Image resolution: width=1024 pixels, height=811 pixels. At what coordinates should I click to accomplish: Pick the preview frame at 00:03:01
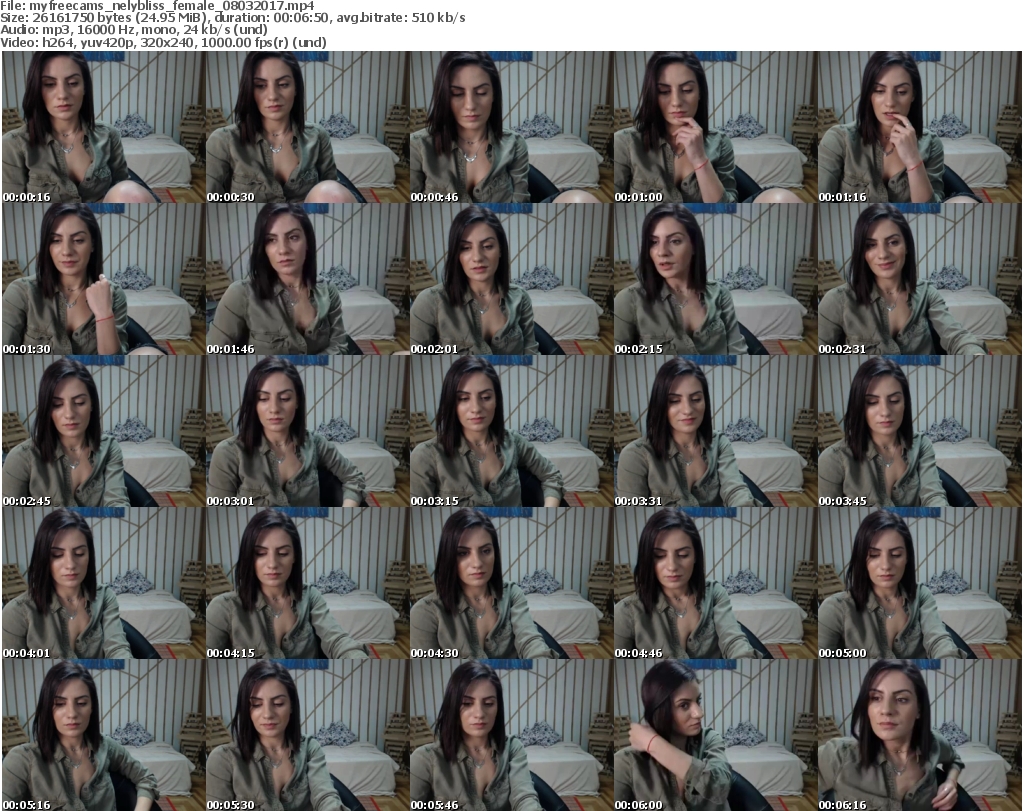point(308,432)
